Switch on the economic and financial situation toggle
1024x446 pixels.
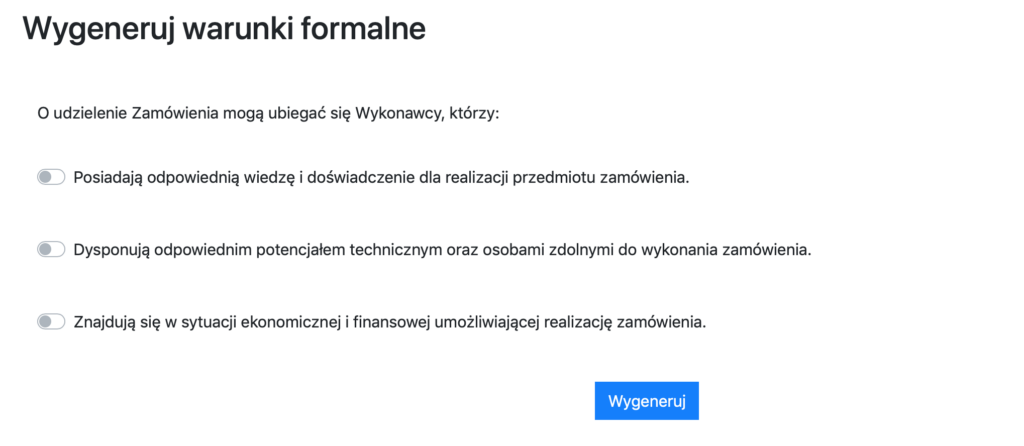[x=51, y=322]
